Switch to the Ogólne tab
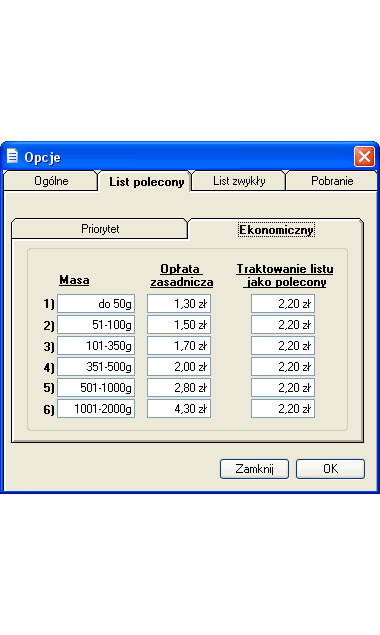The image size is (380, 635). 51,181
